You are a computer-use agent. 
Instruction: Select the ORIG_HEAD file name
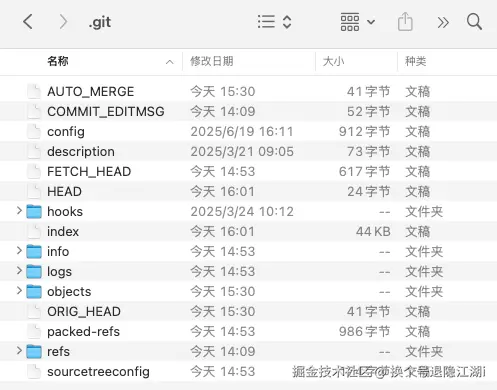[x=84, y=312]
